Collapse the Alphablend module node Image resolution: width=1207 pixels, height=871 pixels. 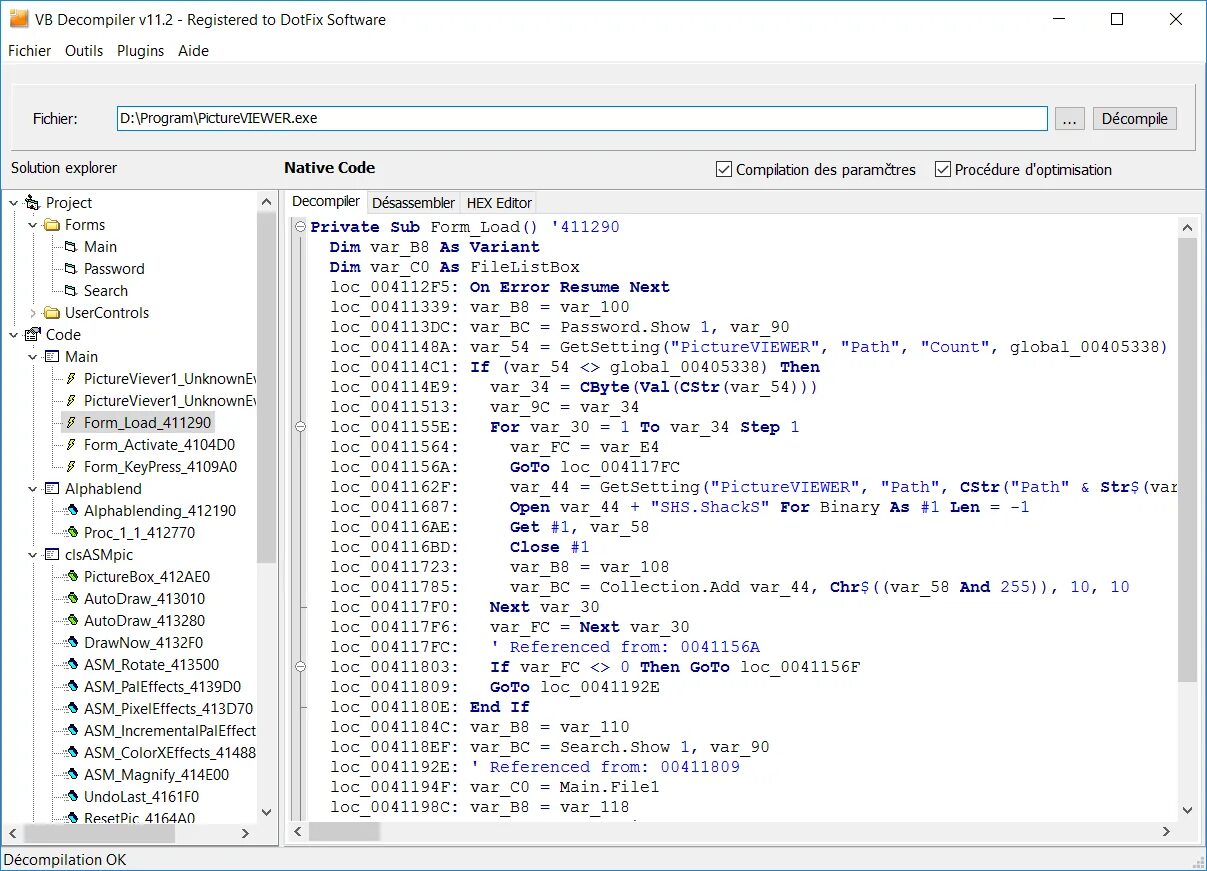pos(32,489)
